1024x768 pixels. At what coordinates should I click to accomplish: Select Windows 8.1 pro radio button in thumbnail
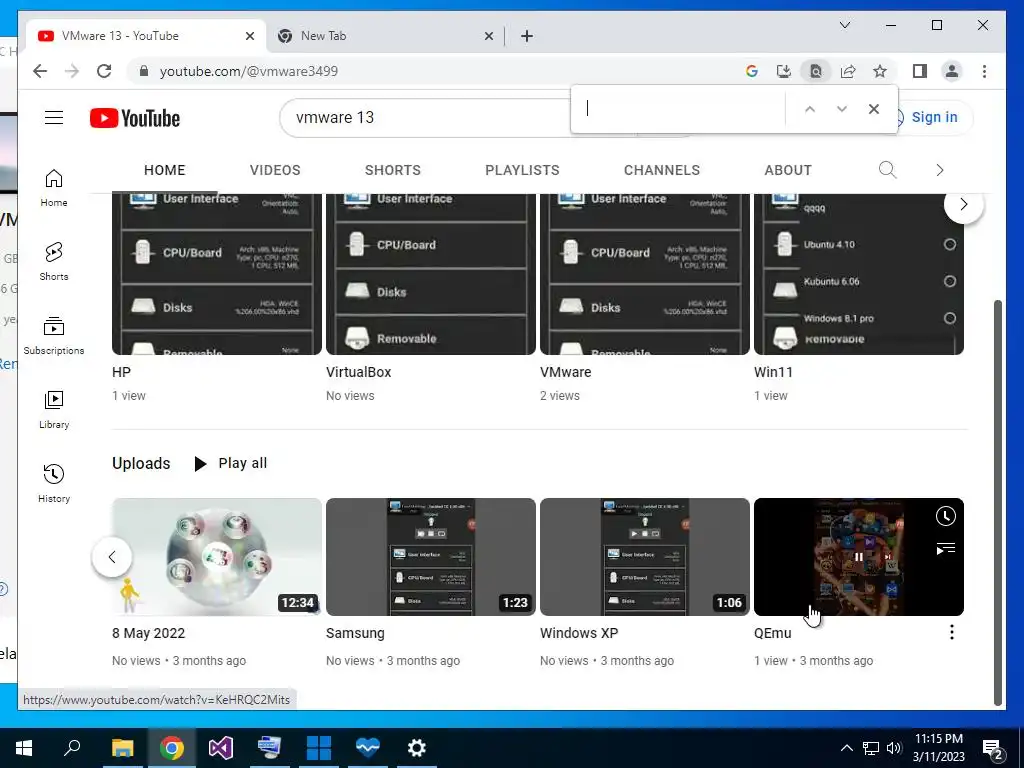pyautogui.click(x=950, y=318)
